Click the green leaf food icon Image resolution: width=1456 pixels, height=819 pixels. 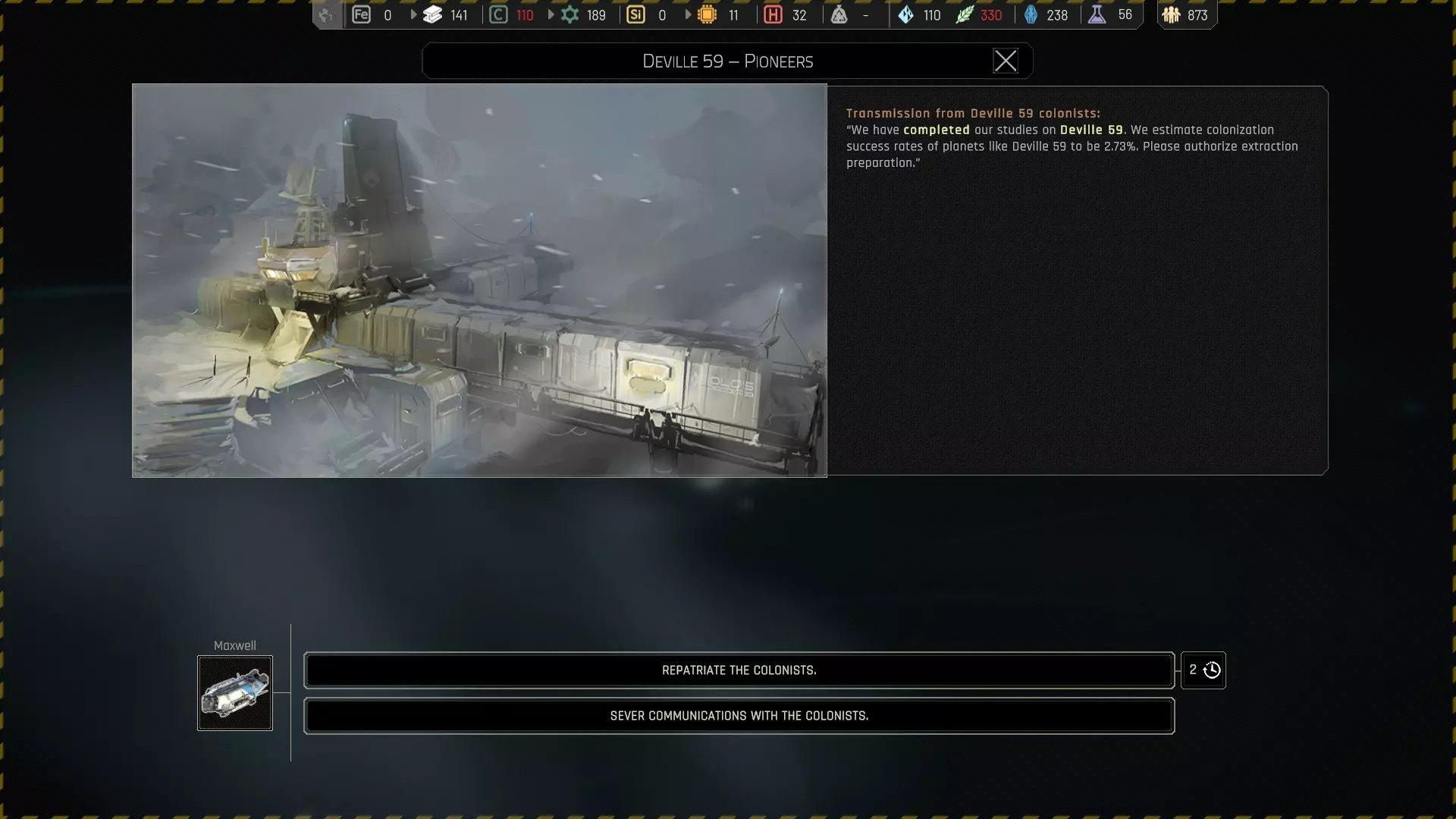[x=964, y=14]
